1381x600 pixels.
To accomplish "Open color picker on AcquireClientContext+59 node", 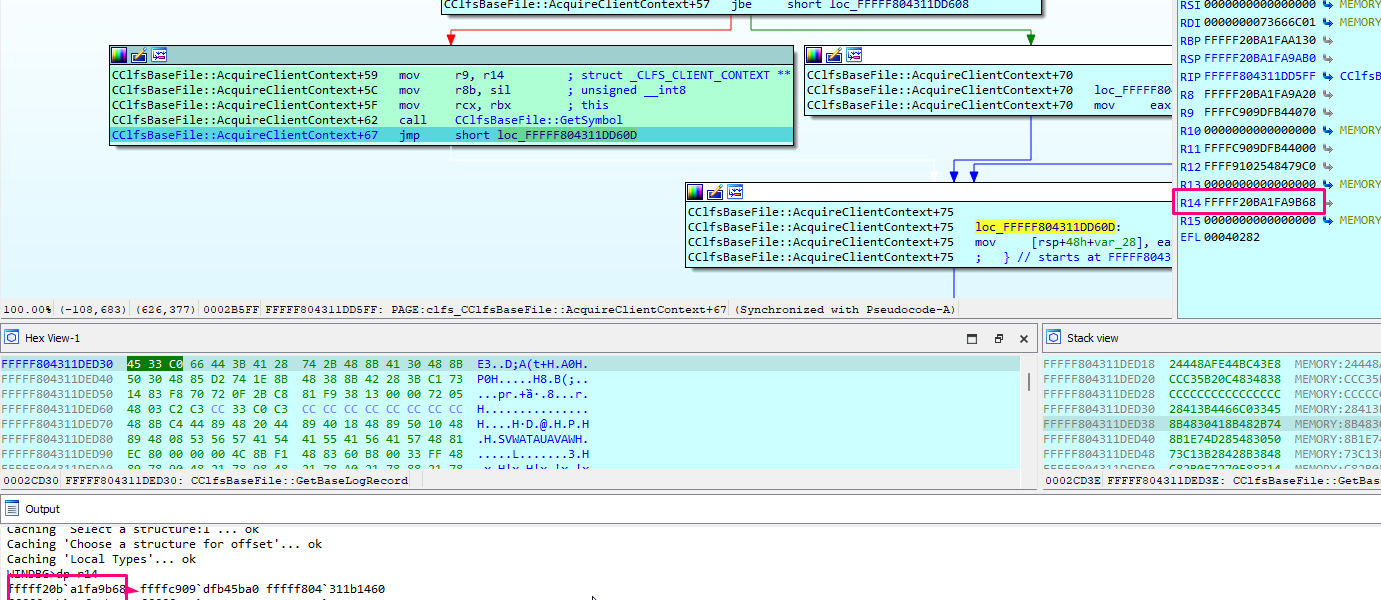I will (119, 55).
